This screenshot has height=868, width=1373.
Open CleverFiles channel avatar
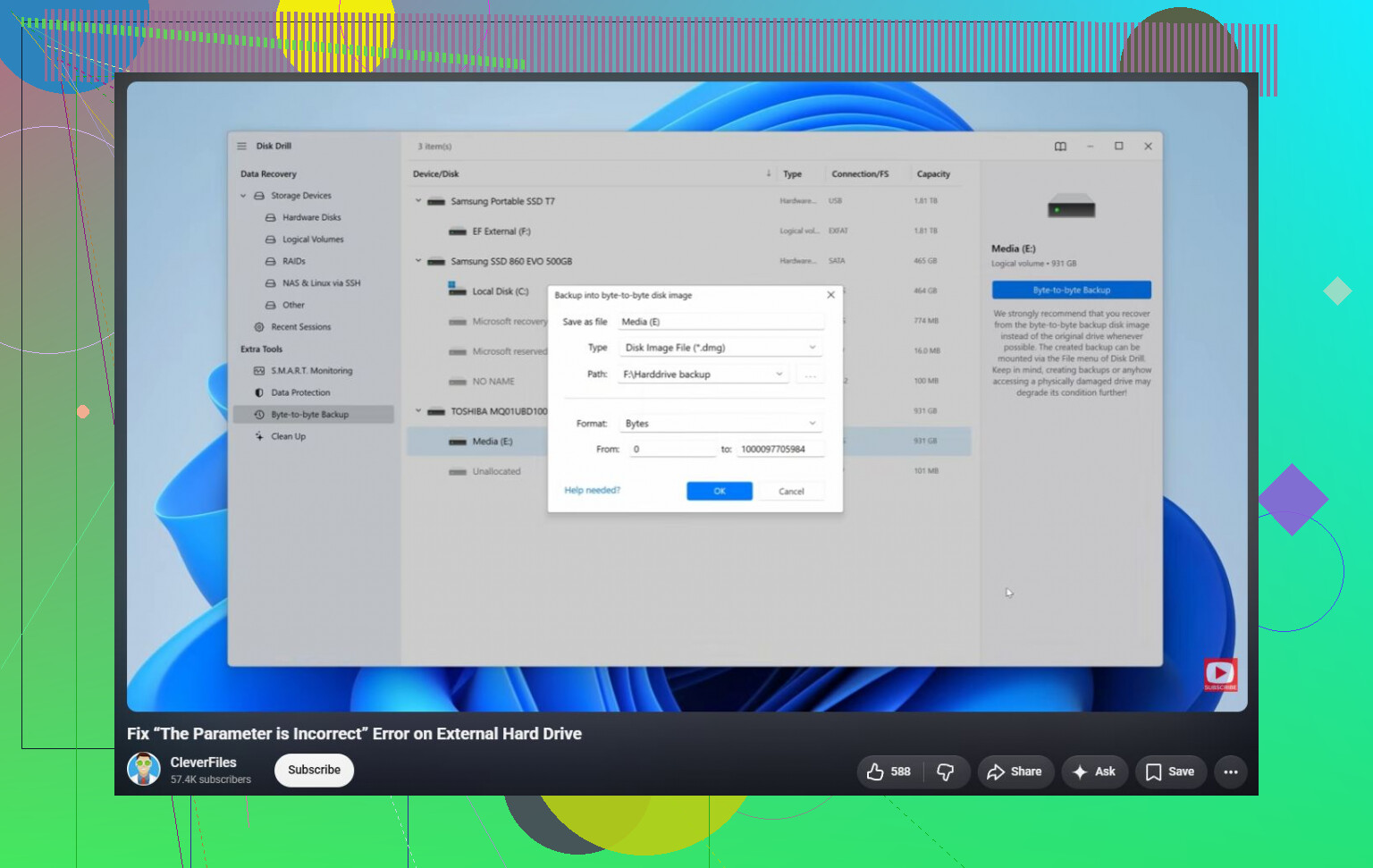point(144,770)
